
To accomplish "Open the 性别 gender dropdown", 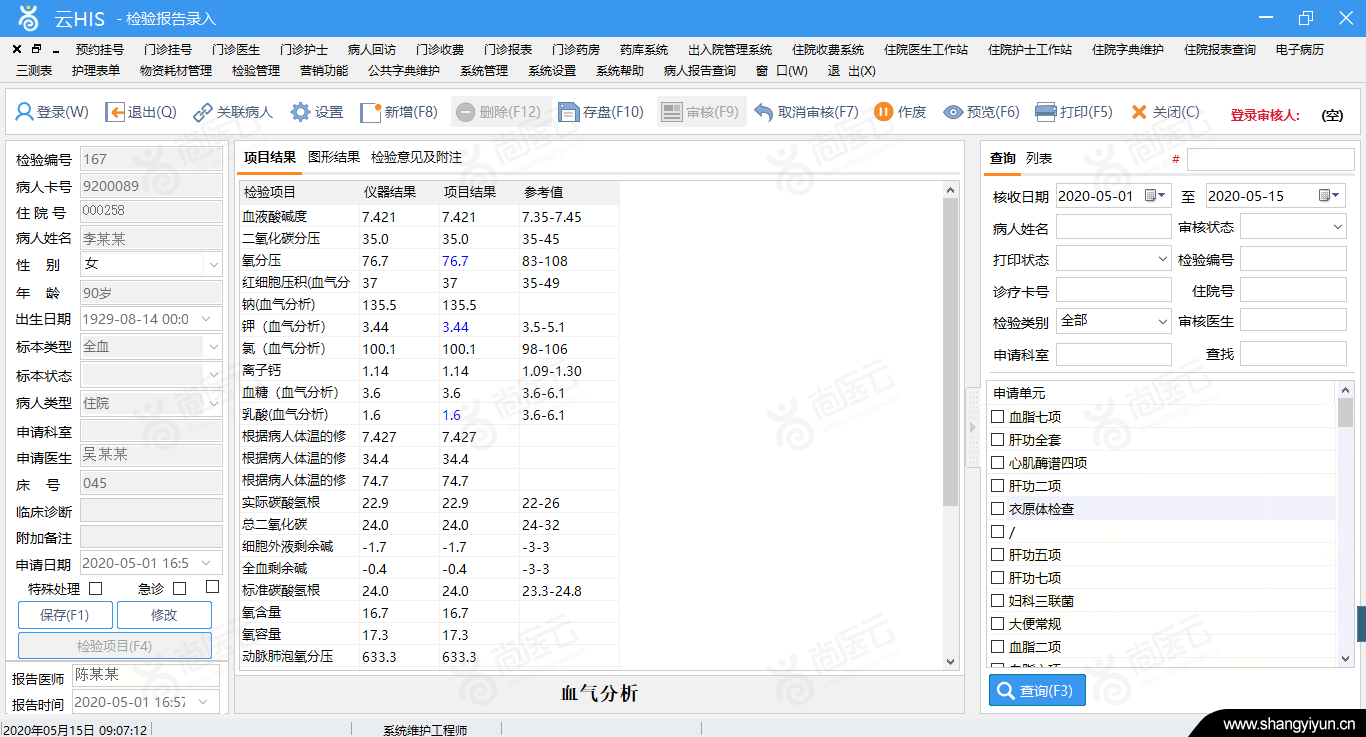I will click(x=213, y=265).
